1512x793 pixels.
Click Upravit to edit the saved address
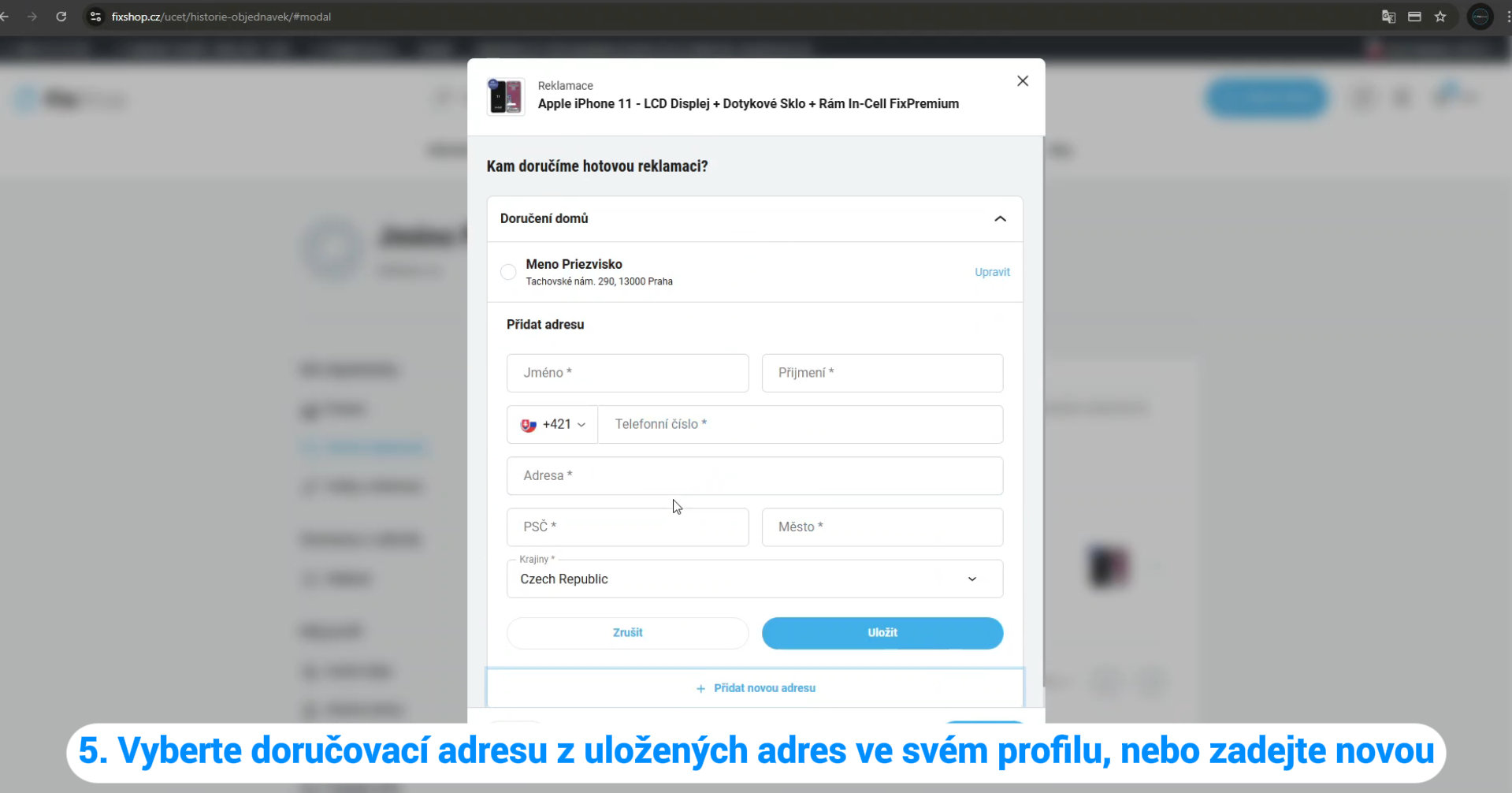coord(992,272)
